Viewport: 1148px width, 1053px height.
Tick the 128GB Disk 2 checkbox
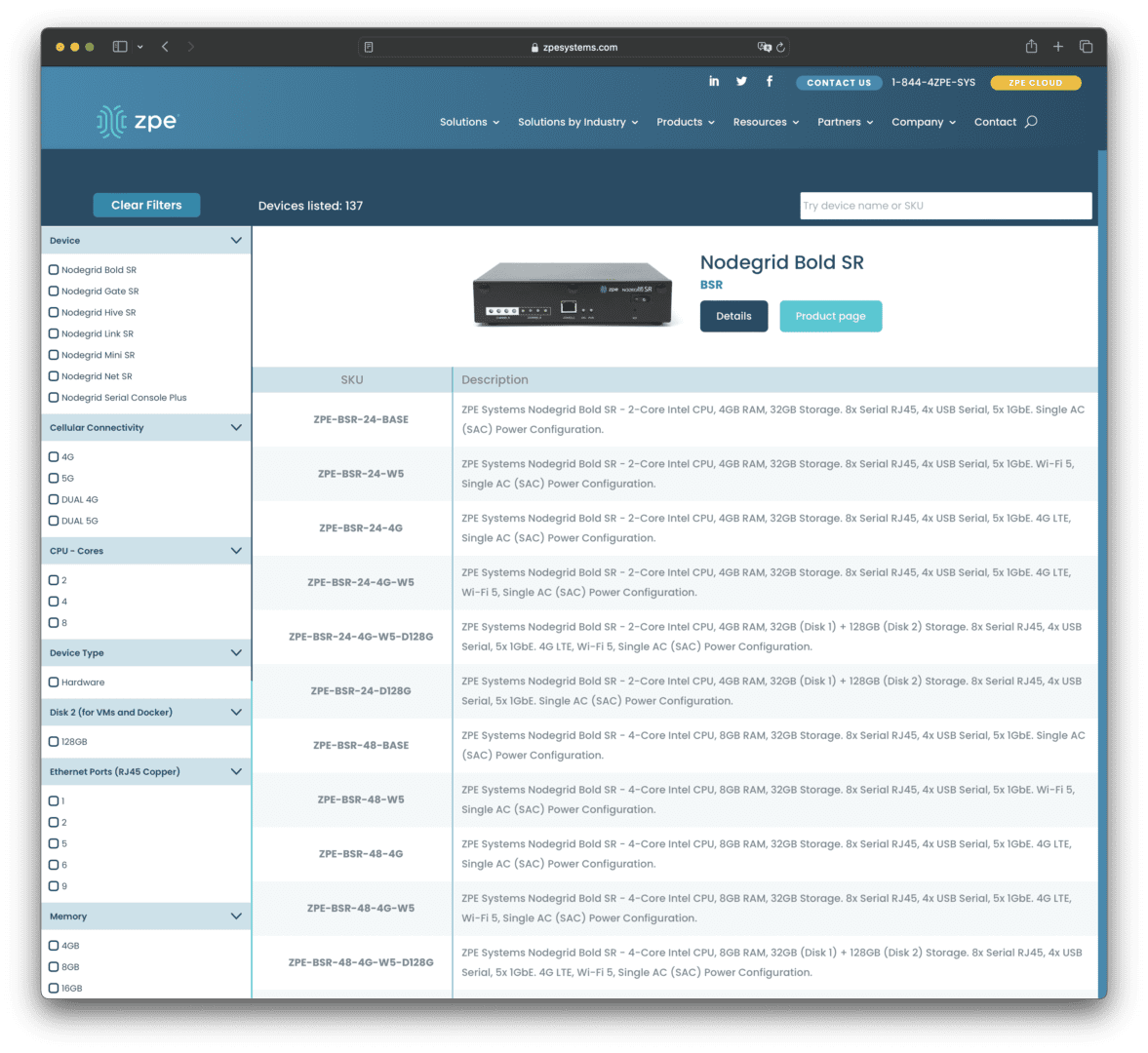54,742
